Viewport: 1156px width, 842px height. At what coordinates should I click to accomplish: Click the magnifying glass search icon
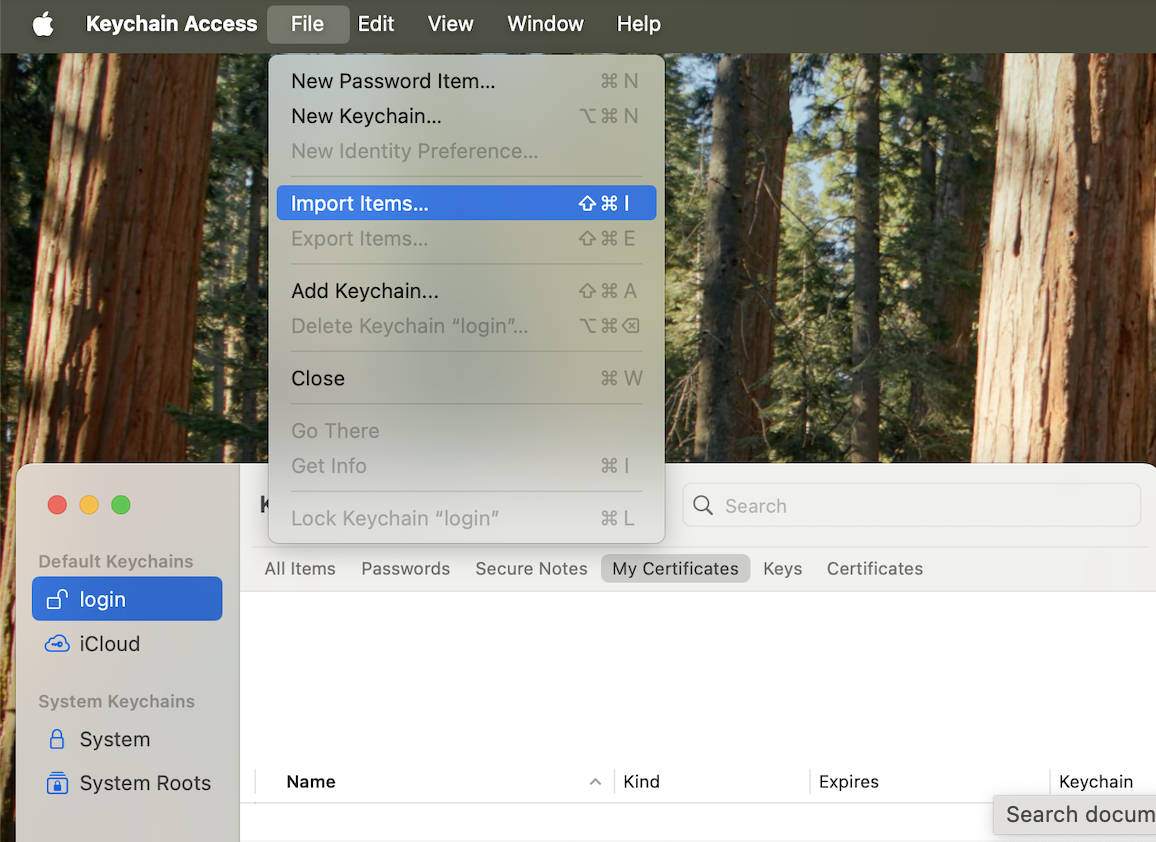pyautogui.click(x=703, y=506)
